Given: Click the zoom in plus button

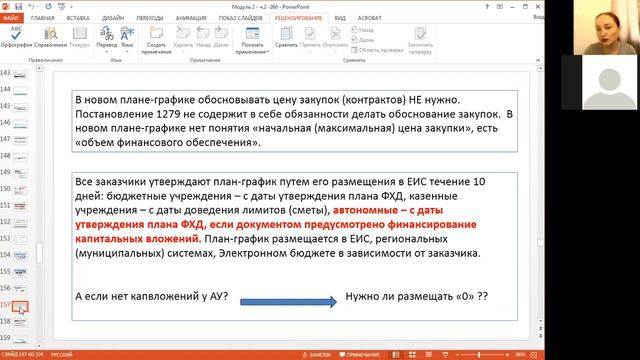Looking at the screenshot, I should pos(507,355).
